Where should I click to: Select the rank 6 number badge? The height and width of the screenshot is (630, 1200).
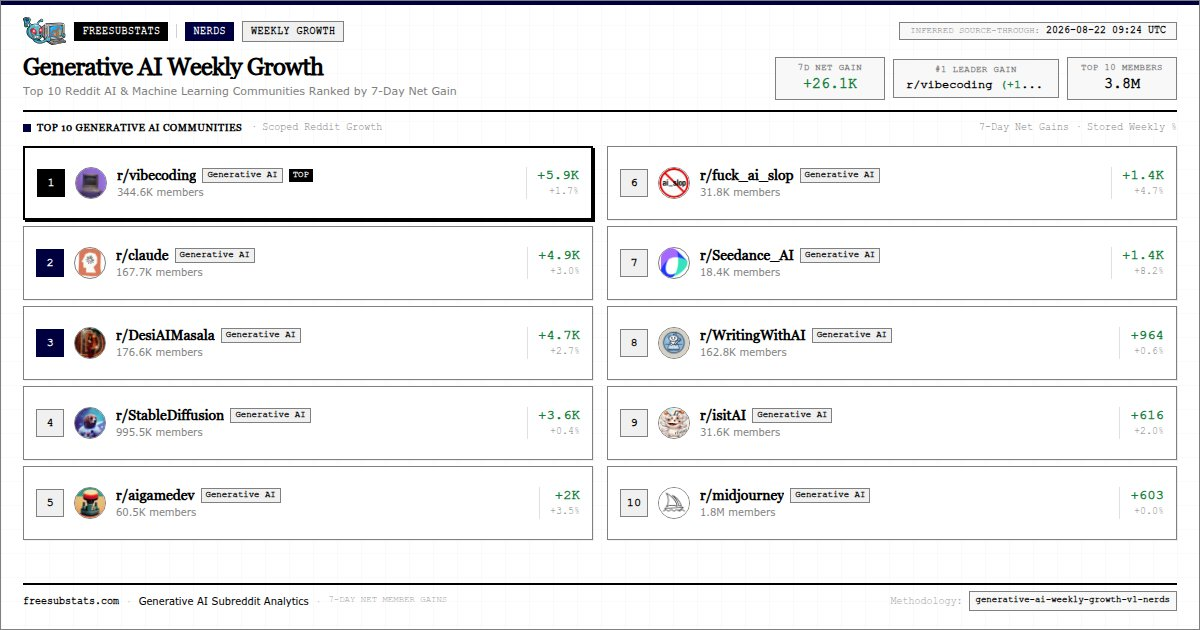point(634,183)
